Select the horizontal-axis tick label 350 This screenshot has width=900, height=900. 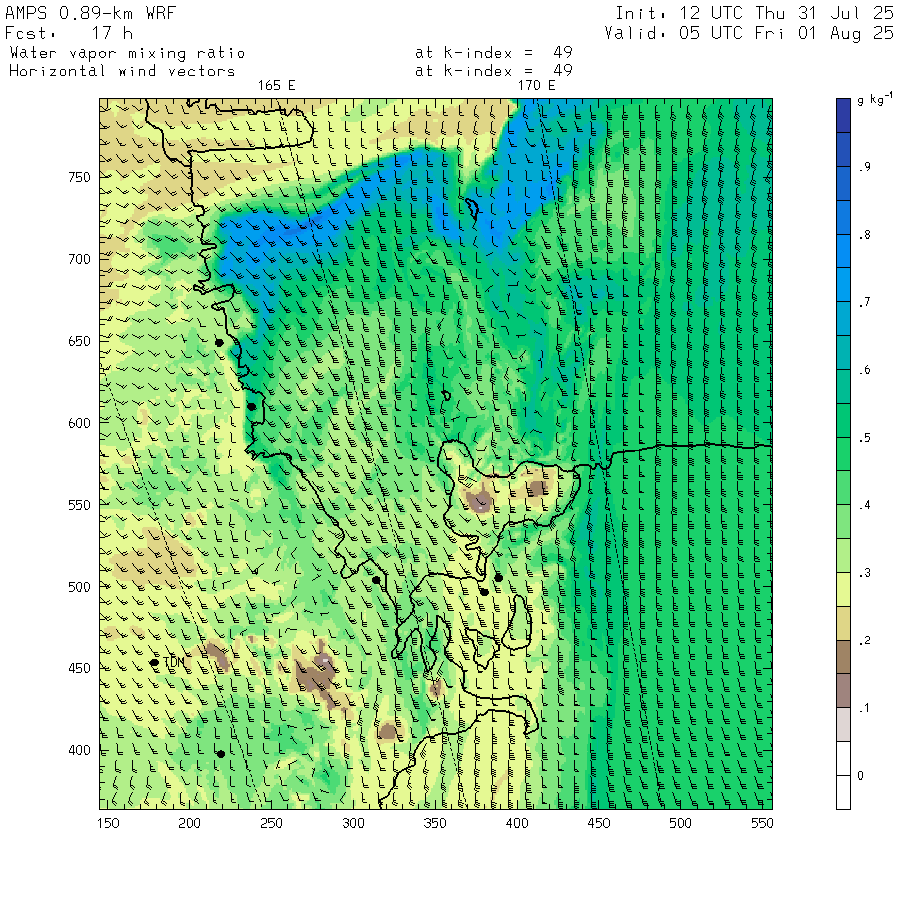(x=435, y=823)
